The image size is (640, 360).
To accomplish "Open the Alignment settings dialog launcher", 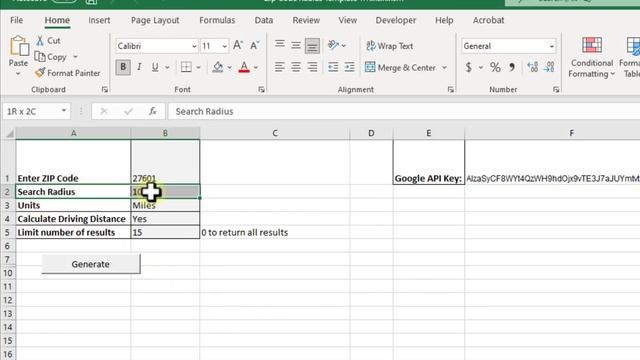I will pos(451,89).
